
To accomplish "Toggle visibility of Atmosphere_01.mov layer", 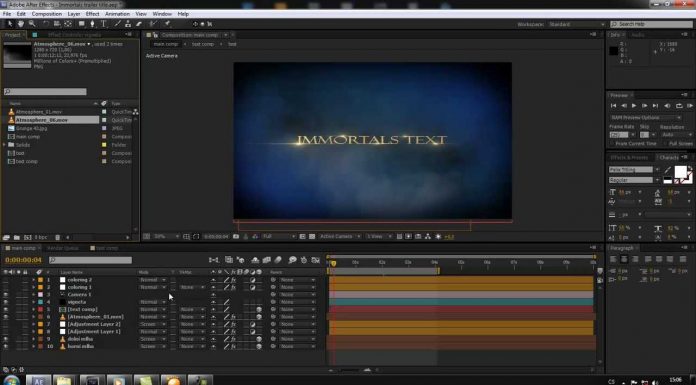I will click(x=5, y=317).
